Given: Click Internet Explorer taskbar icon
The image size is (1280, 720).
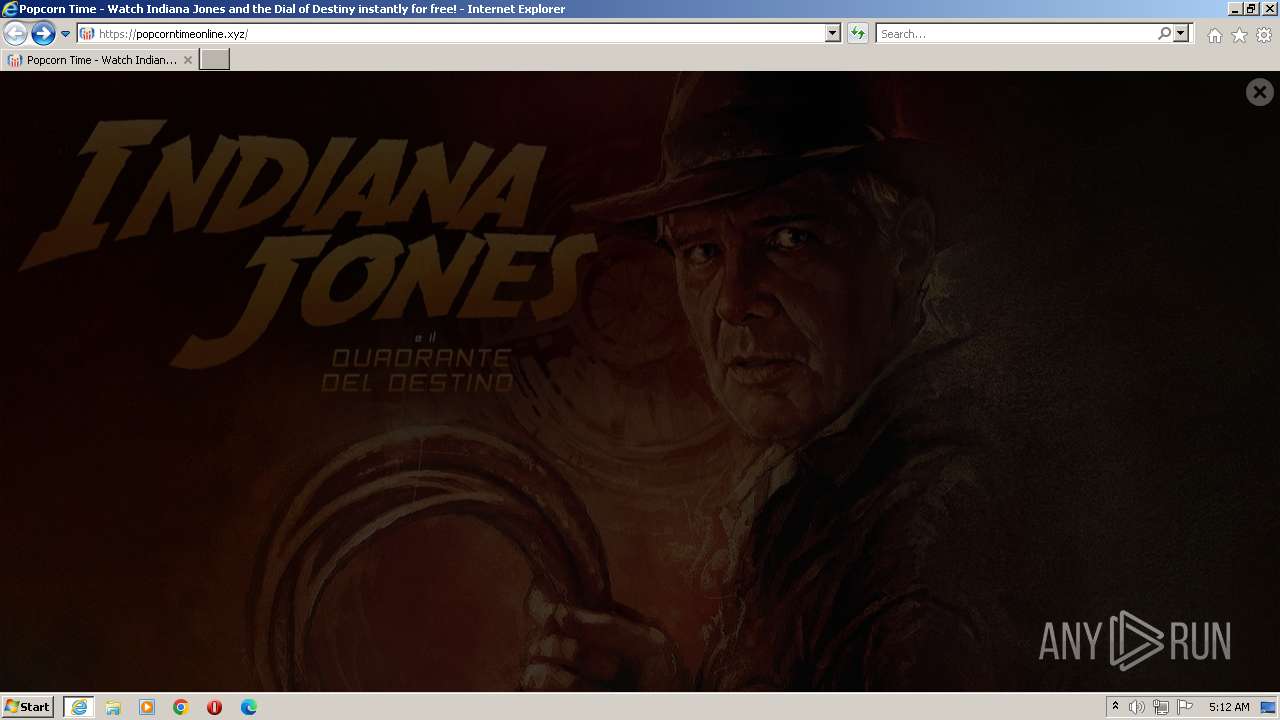Looking at the screenshot, I should pos(79,707).
